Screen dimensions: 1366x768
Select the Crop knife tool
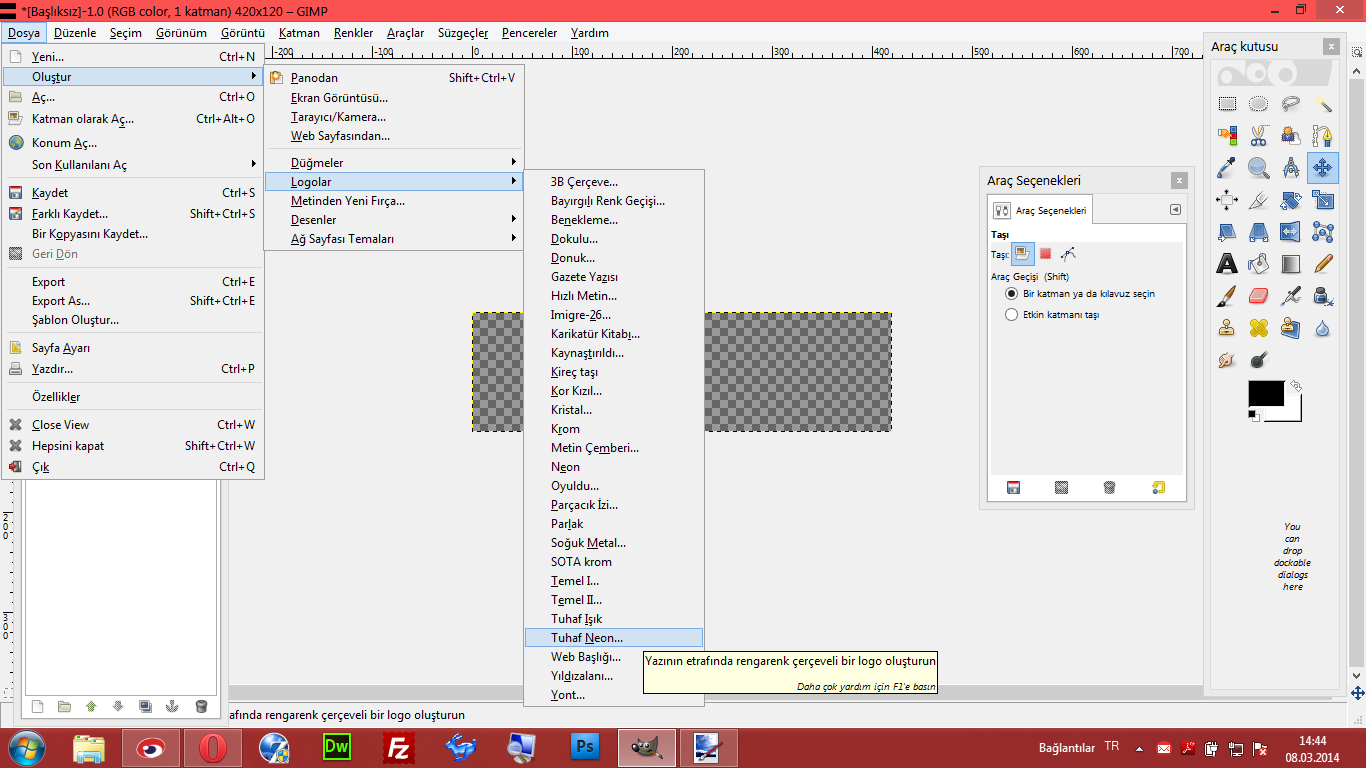coord(1259,200)
